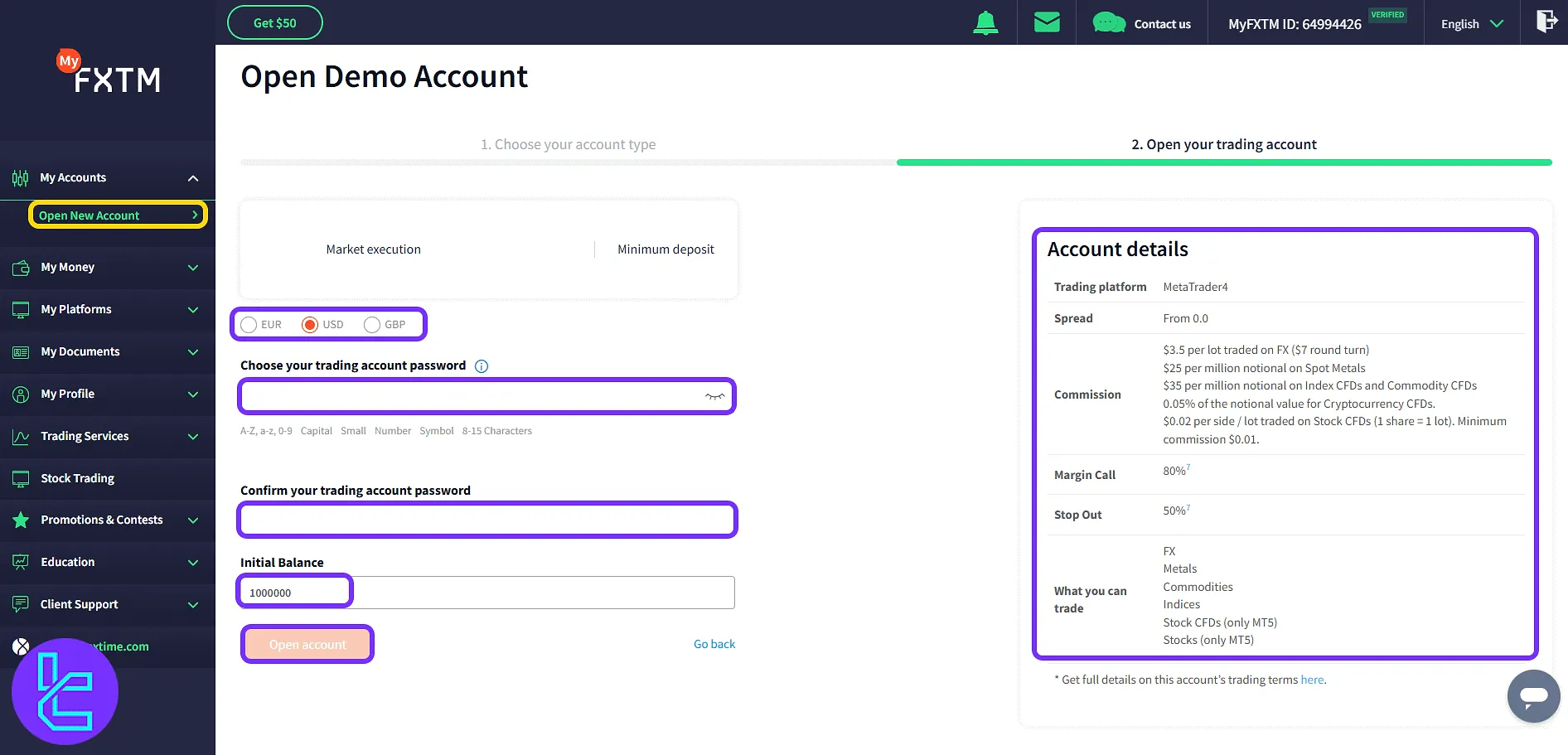1568x755 pixels.
Task: Click the Open account button
Action: pos(307,645)
